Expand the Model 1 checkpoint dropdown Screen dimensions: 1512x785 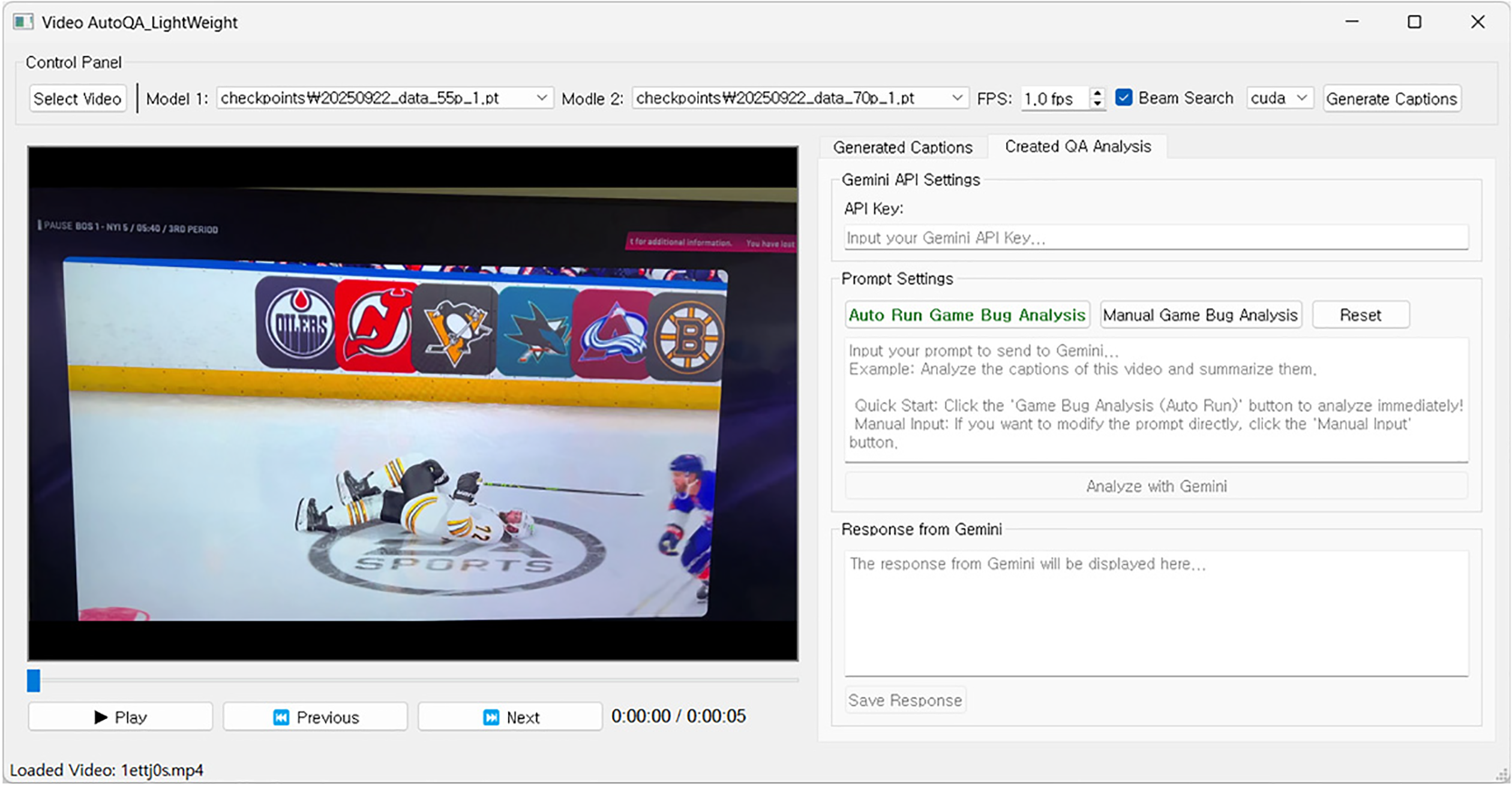[541, 98]
